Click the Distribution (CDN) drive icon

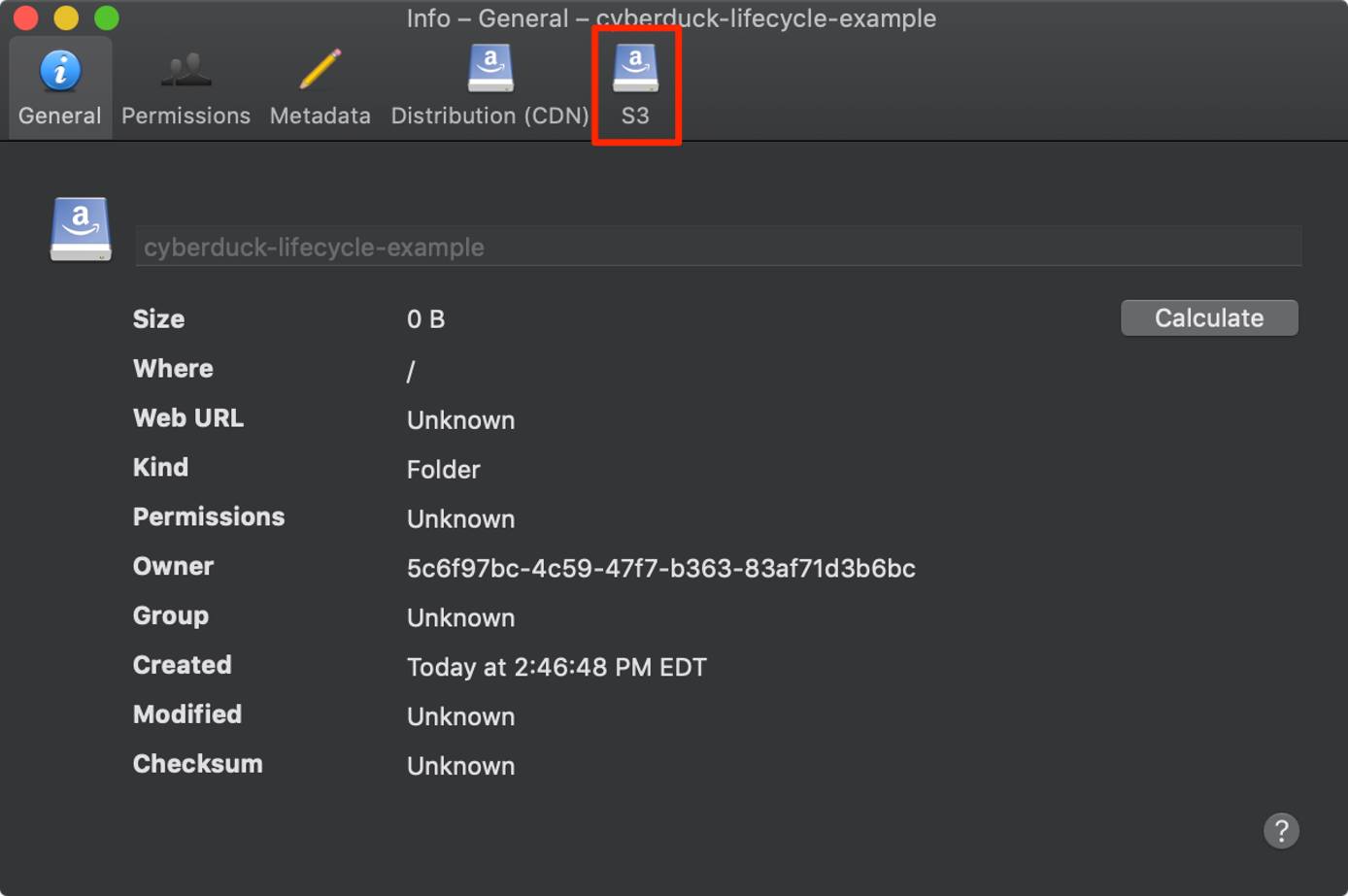(x=489, y=68)
